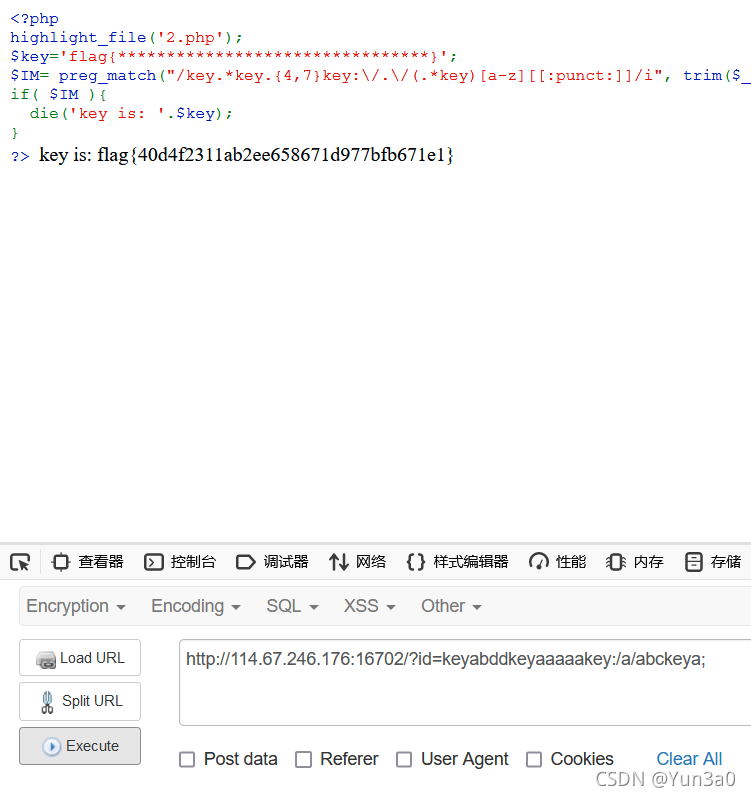
Task: Switch to the 网络 network tab
Action: tap(357, 562)
